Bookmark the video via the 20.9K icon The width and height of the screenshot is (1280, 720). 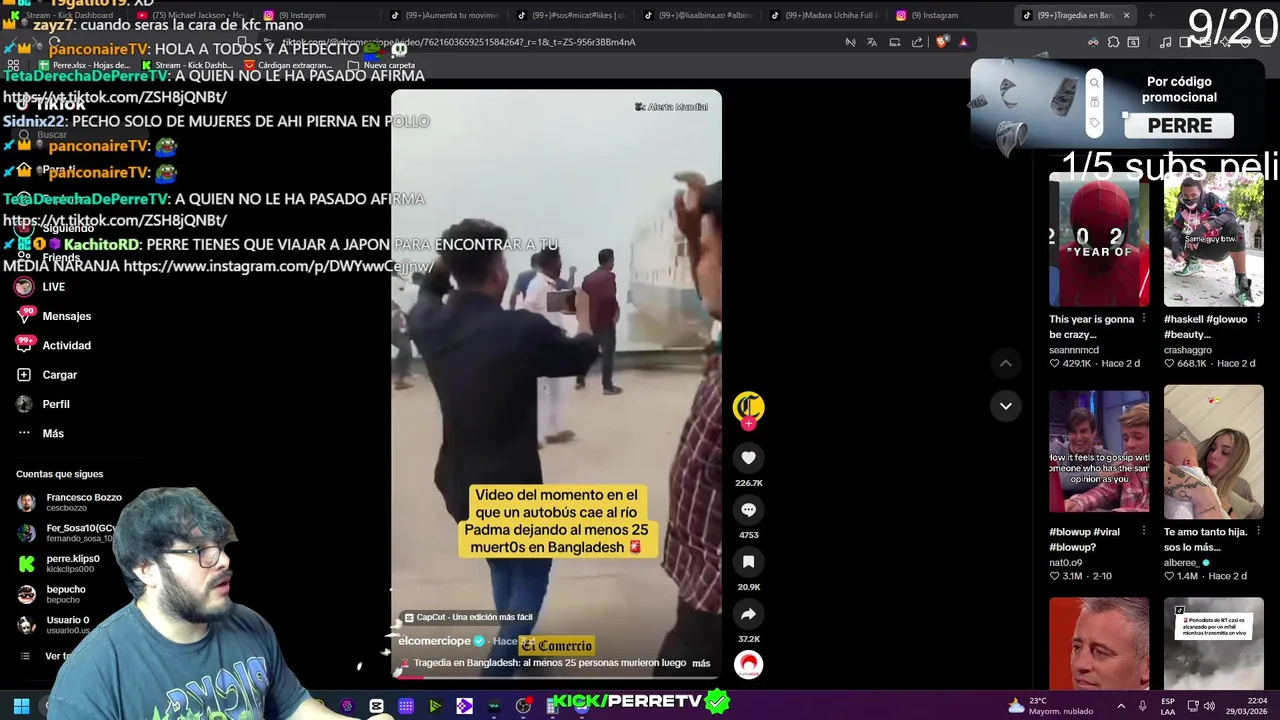click(x=748, y=562)
